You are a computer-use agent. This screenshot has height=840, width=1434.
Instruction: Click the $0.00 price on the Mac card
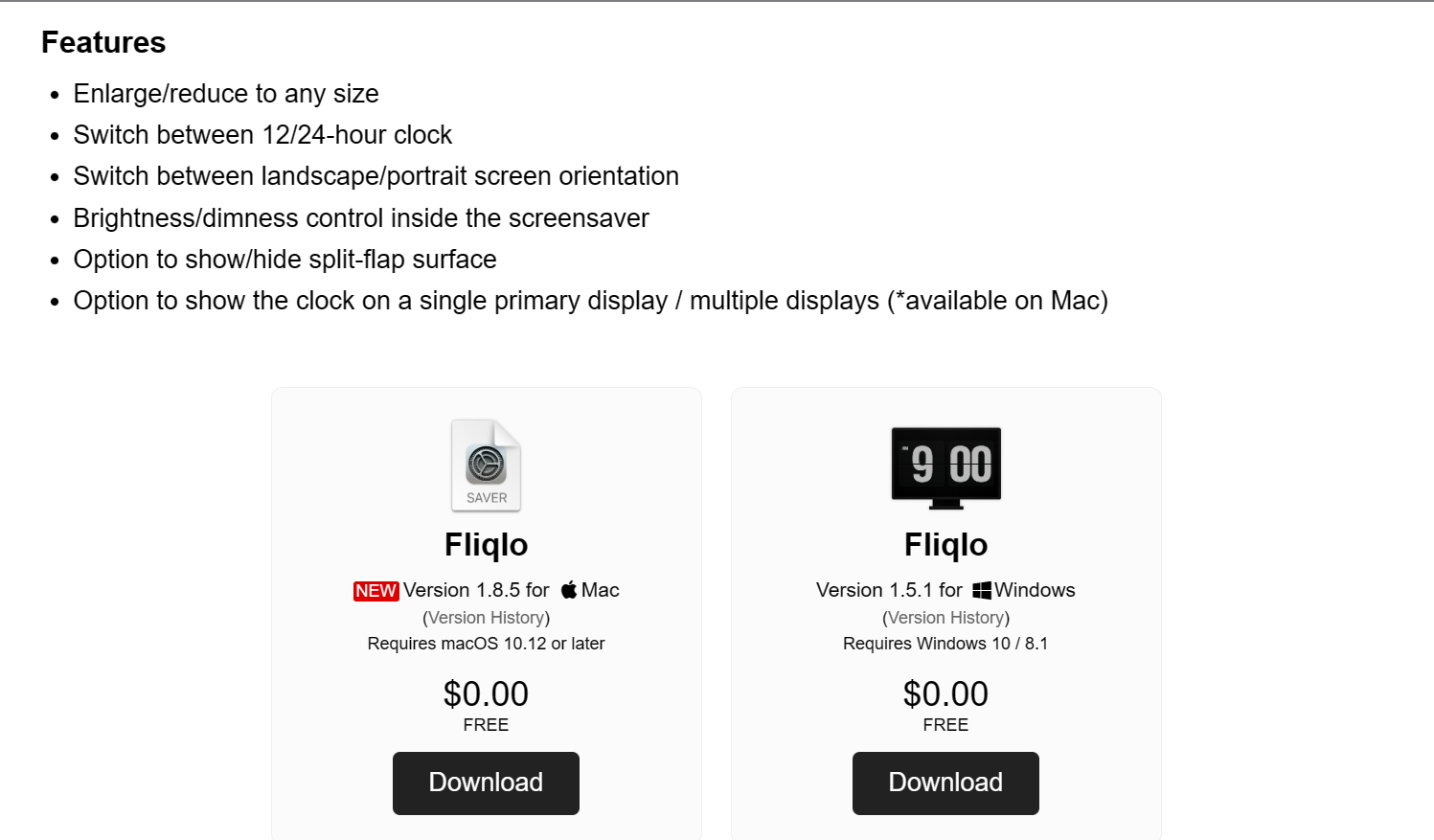(x=486, y=693)
